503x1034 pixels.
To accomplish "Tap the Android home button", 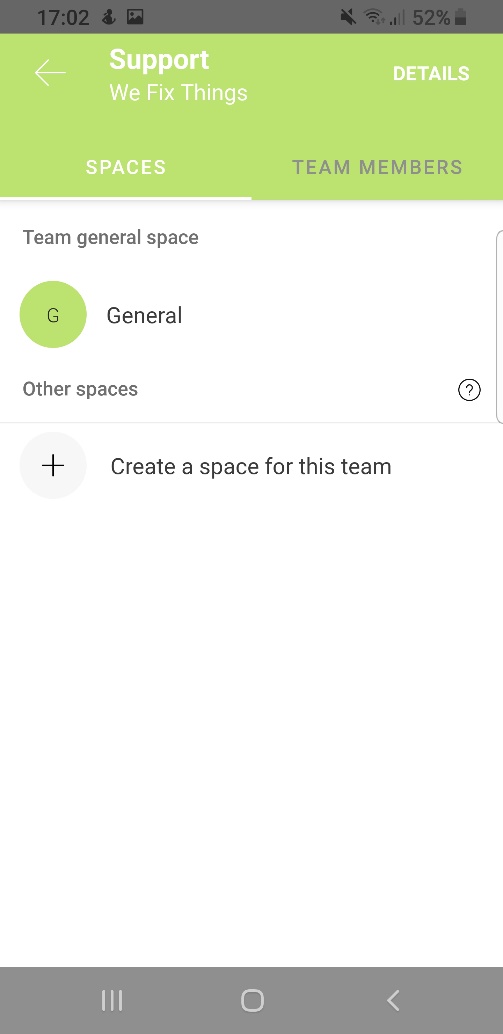I will tap(252, 1001).
